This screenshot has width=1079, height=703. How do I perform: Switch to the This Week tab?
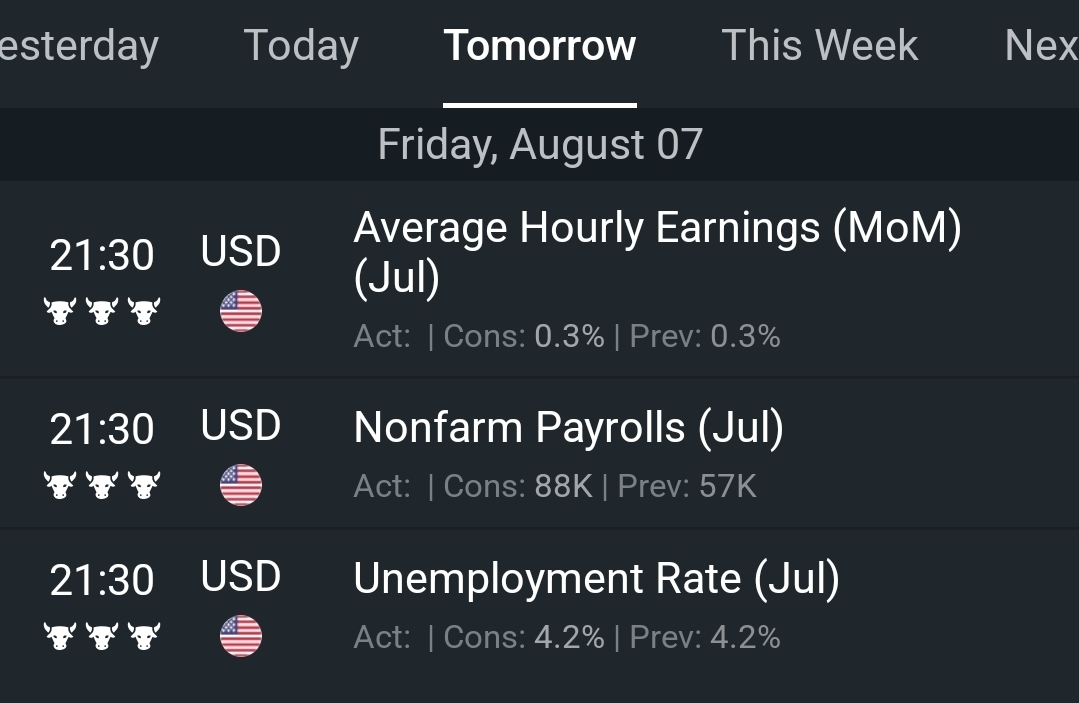pos(820,45)
